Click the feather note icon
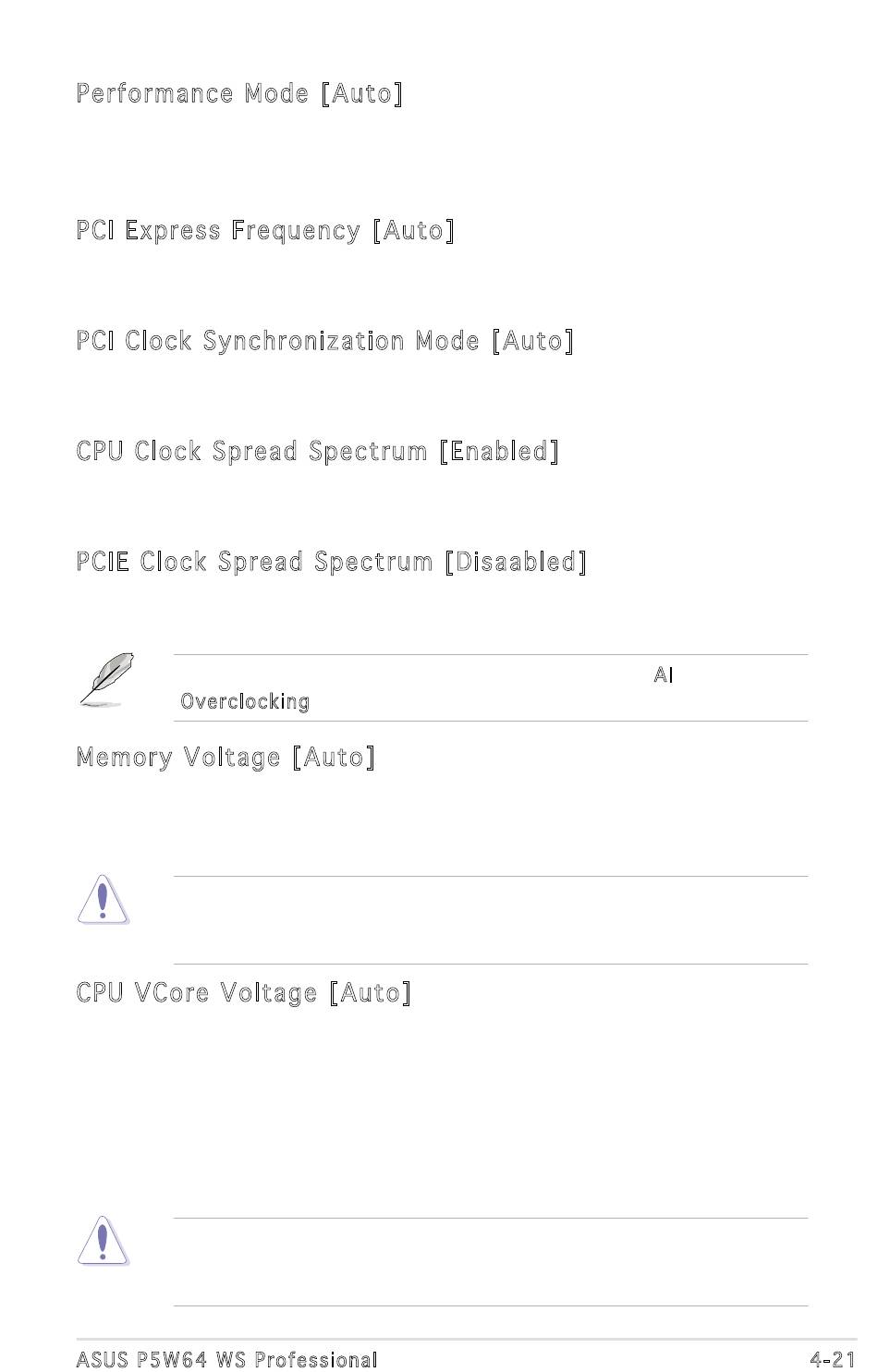Screen dimensions: 878x1372 (x=106, y=679)
